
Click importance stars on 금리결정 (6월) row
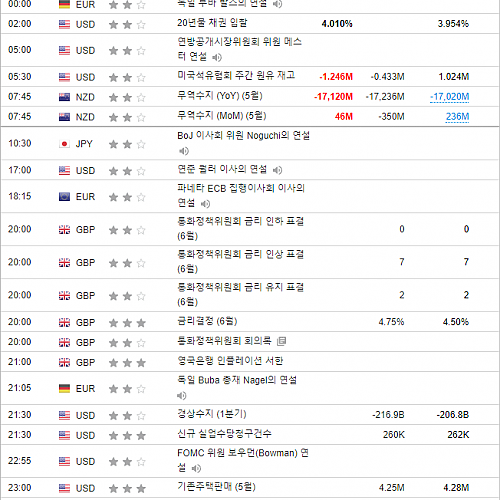(127, 323)
